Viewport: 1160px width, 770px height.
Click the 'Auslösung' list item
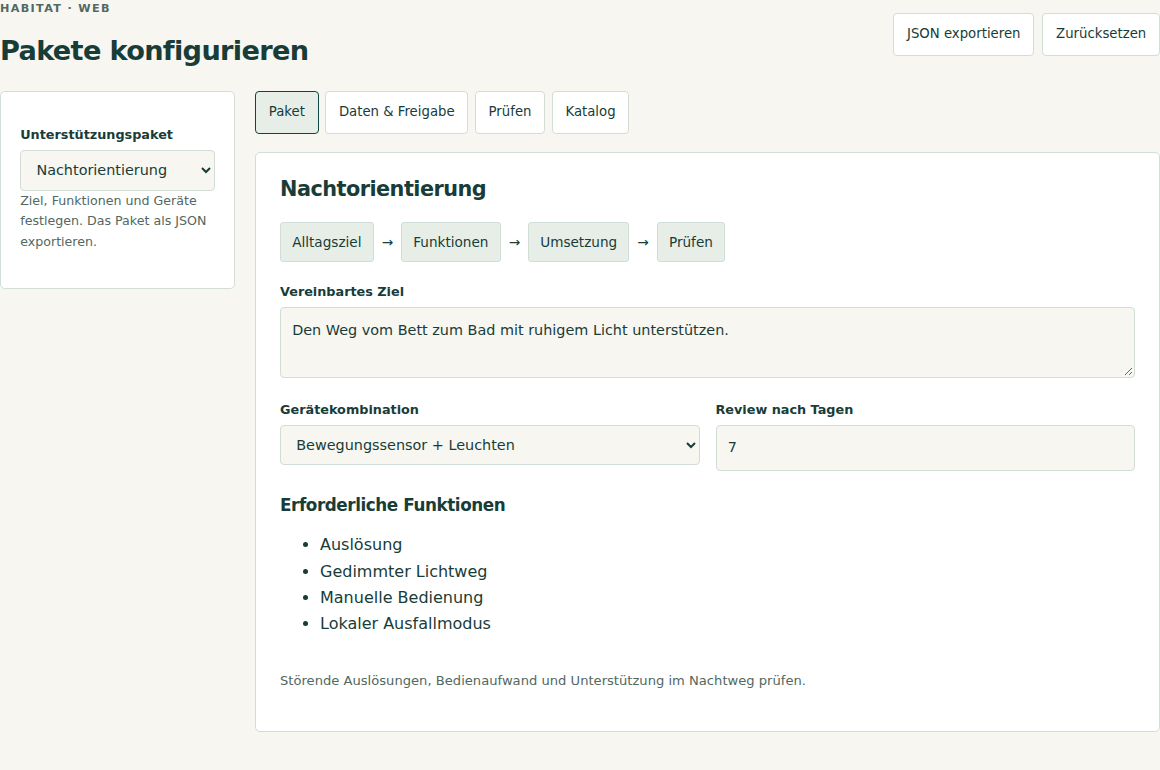[x=361, y=545]
